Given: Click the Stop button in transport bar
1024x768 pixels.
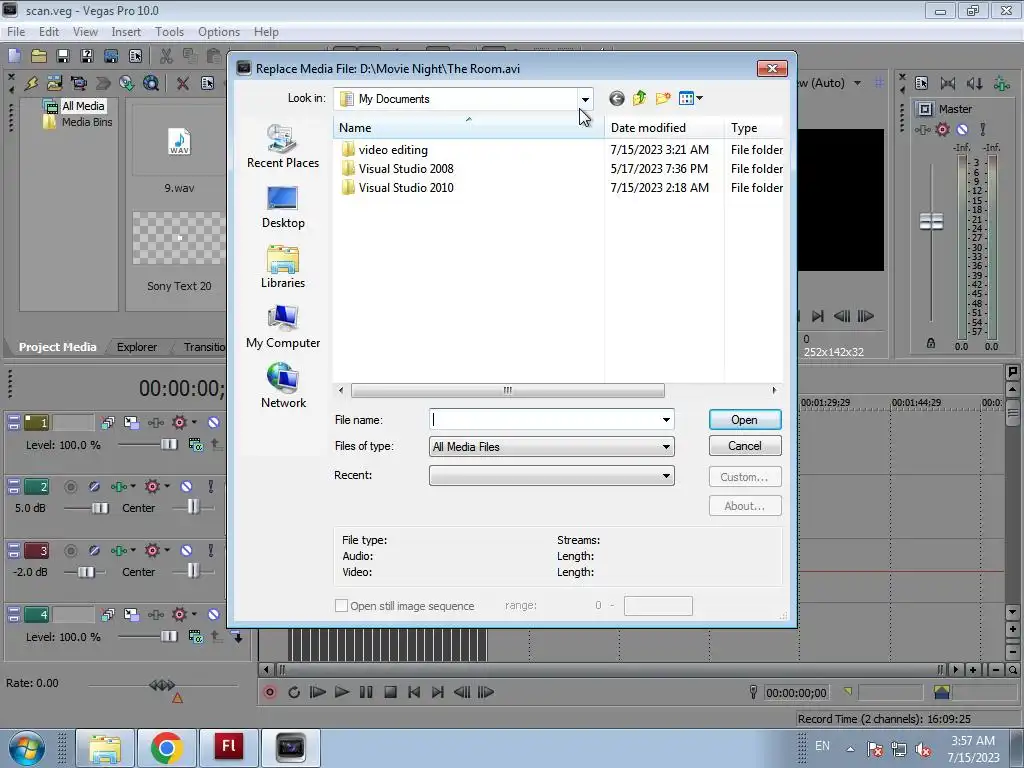Looking at the screenshot, I should [x=390, y=692].
